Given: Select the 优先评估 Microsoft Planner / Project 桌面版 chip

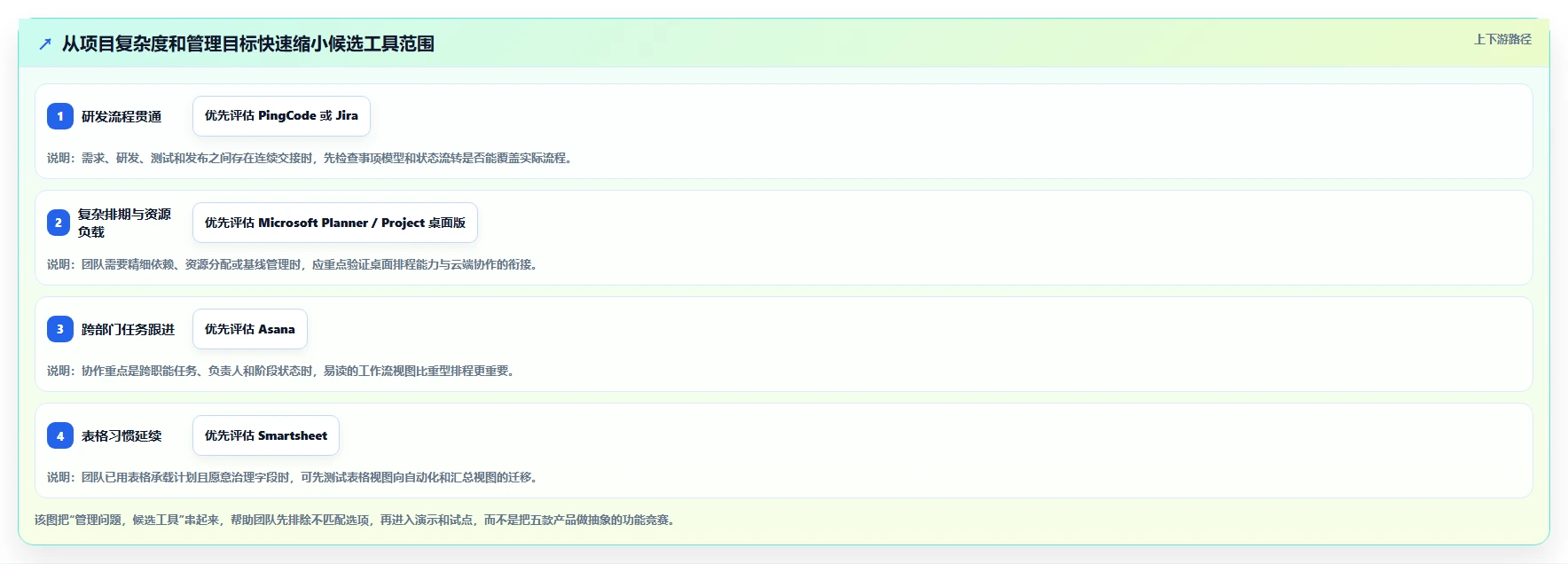Looking at the screenshot, I should (x=335, y=223).
